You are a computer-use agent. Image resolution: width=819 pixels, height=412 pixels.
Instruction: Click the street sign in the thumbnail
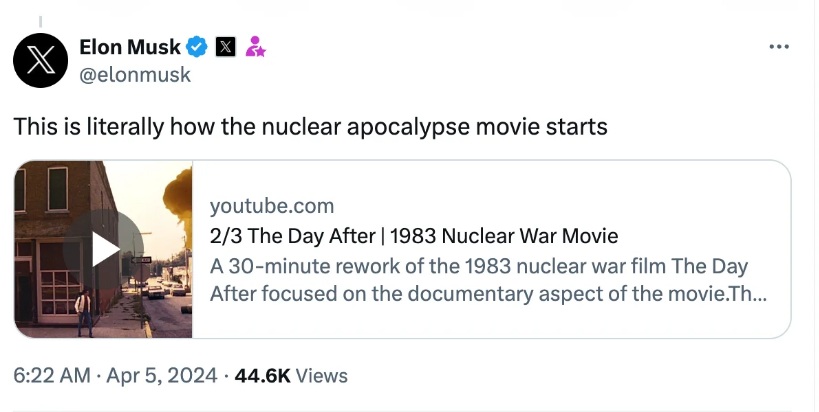tap(142, 260)
